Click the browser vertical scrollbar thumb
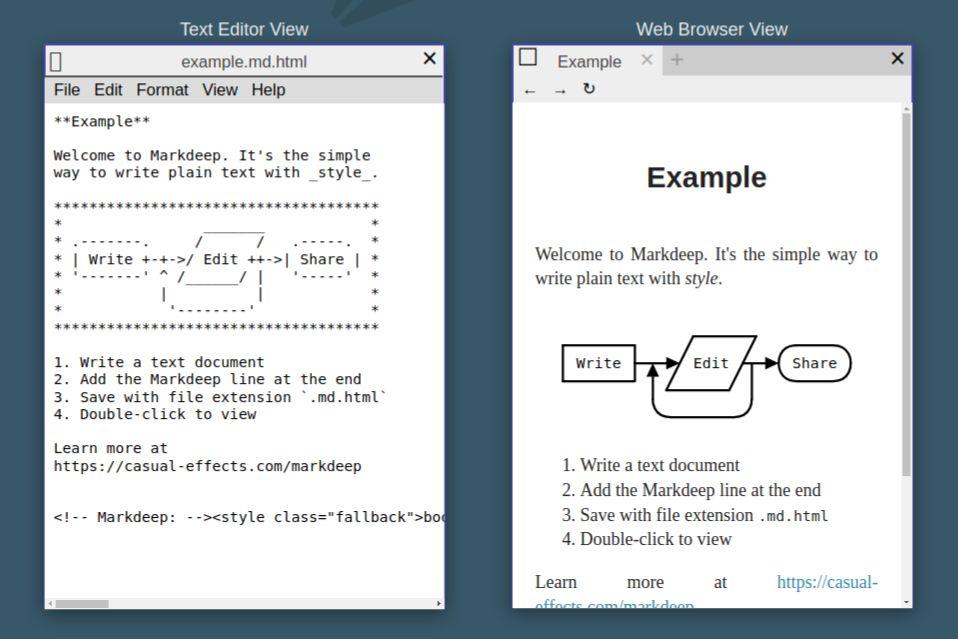This screenshot has height=639, width=958. (x=907, y=295)
